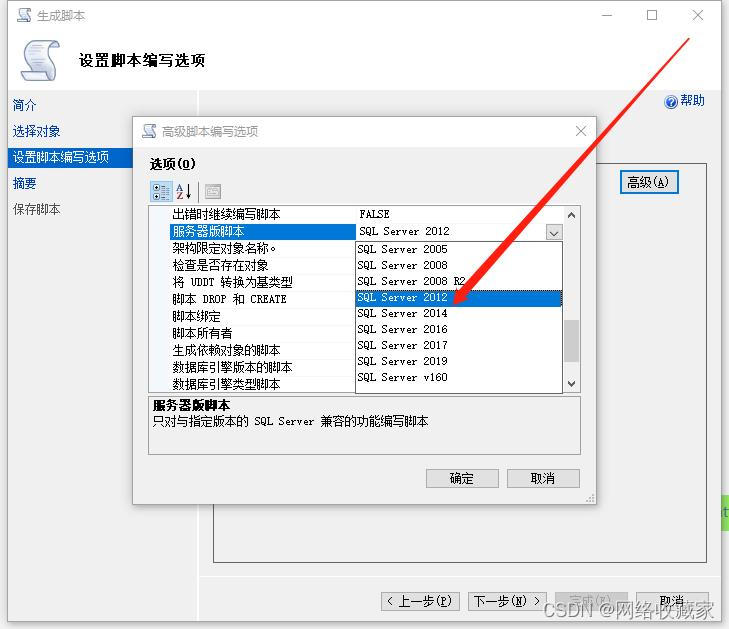Click the Alphabetical sort A-Z icon
This screenshot has width=729, height=629.
click(x=184, y=192)
